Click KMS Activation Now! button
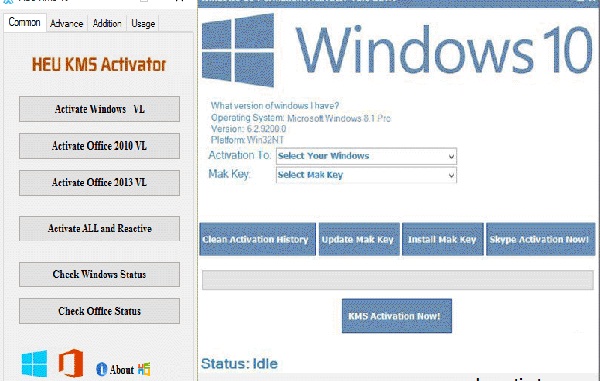Viewport: 600px width, 381px height. [x=397, y=316]
